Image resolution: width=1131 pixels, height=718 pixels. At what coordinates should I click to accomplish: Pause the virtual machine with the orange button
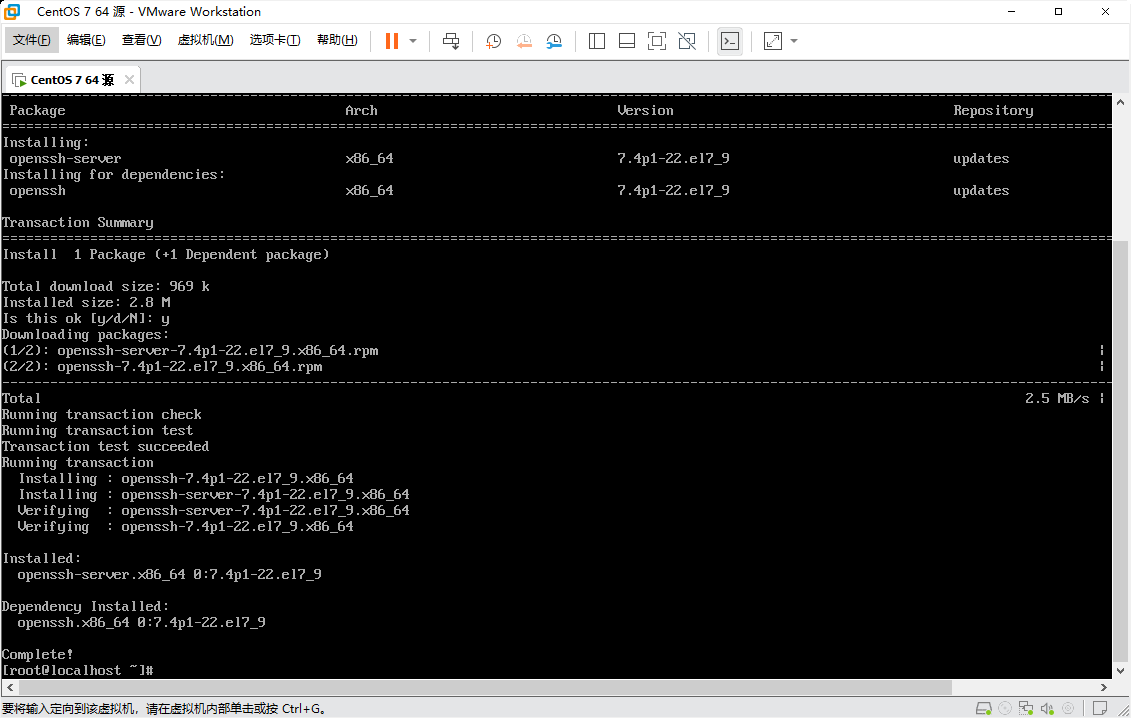pos(392,41)
